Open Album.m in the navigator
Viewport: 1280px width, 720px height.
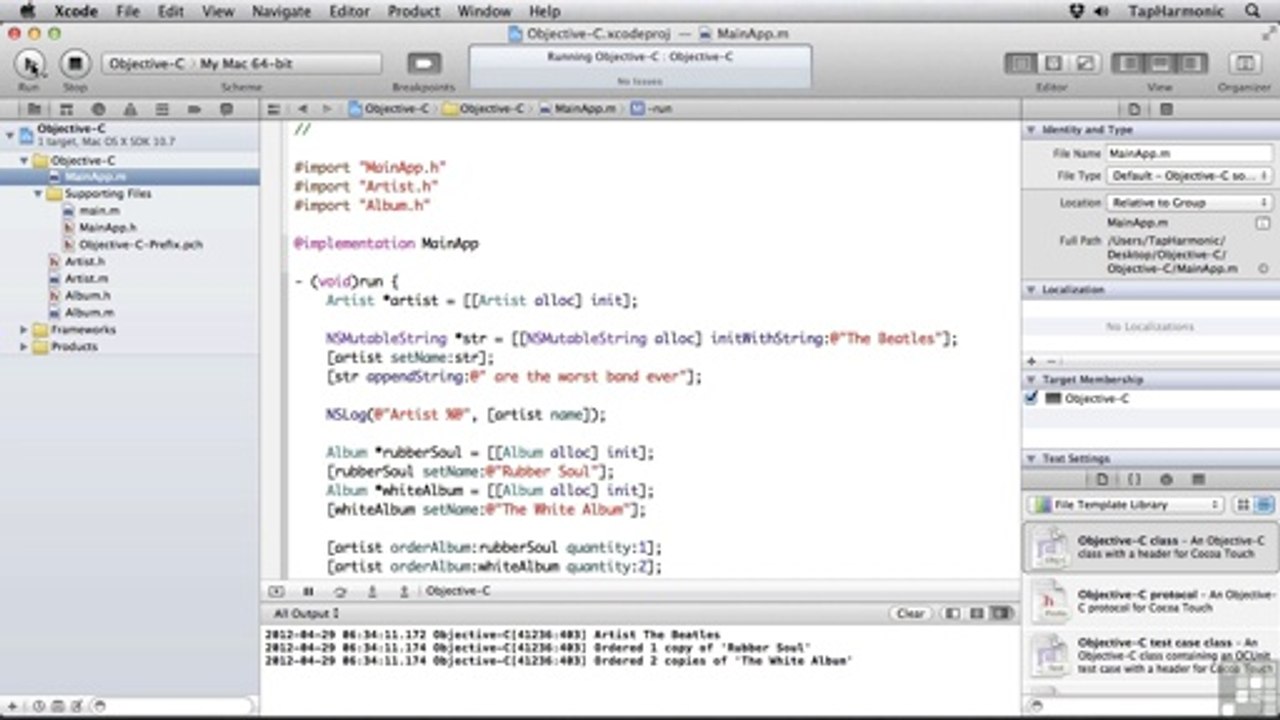pyautogui.click(x=88, y=313)
